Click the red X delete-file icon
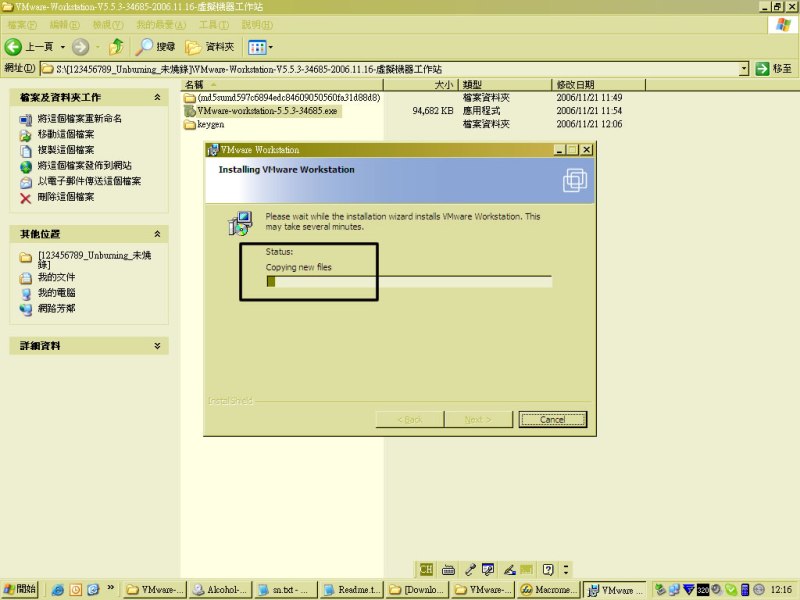The image size is (800, 600). [26, 198]
